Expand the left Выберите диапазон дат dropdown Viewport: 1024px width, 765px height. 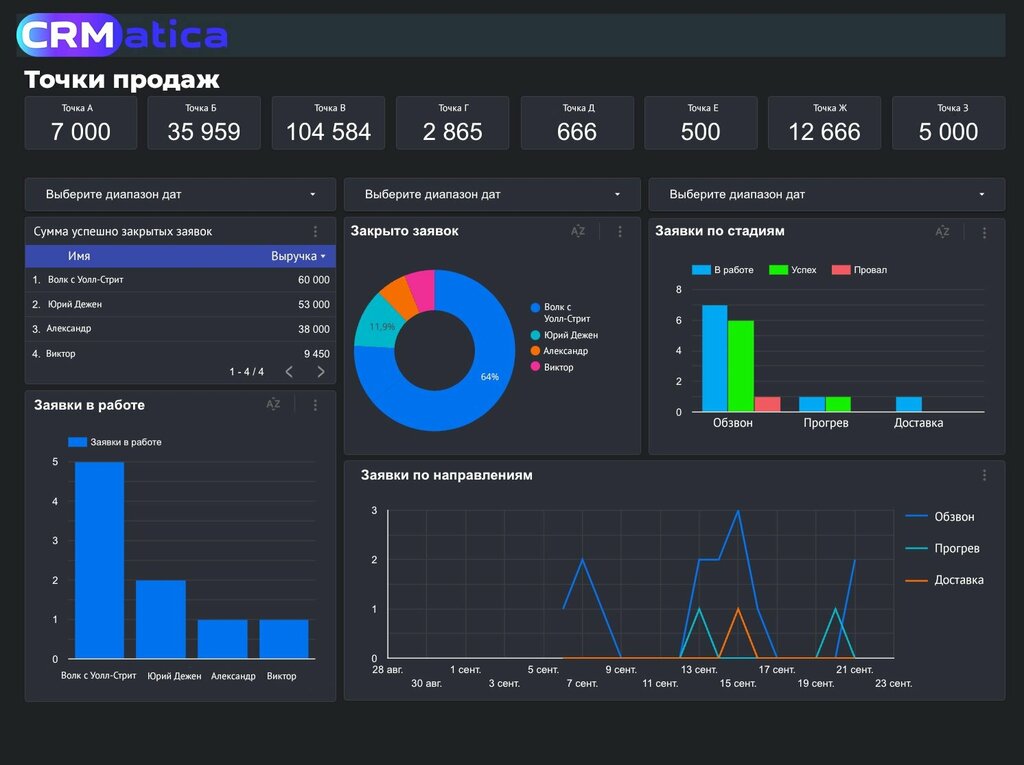tap(180, 194)
